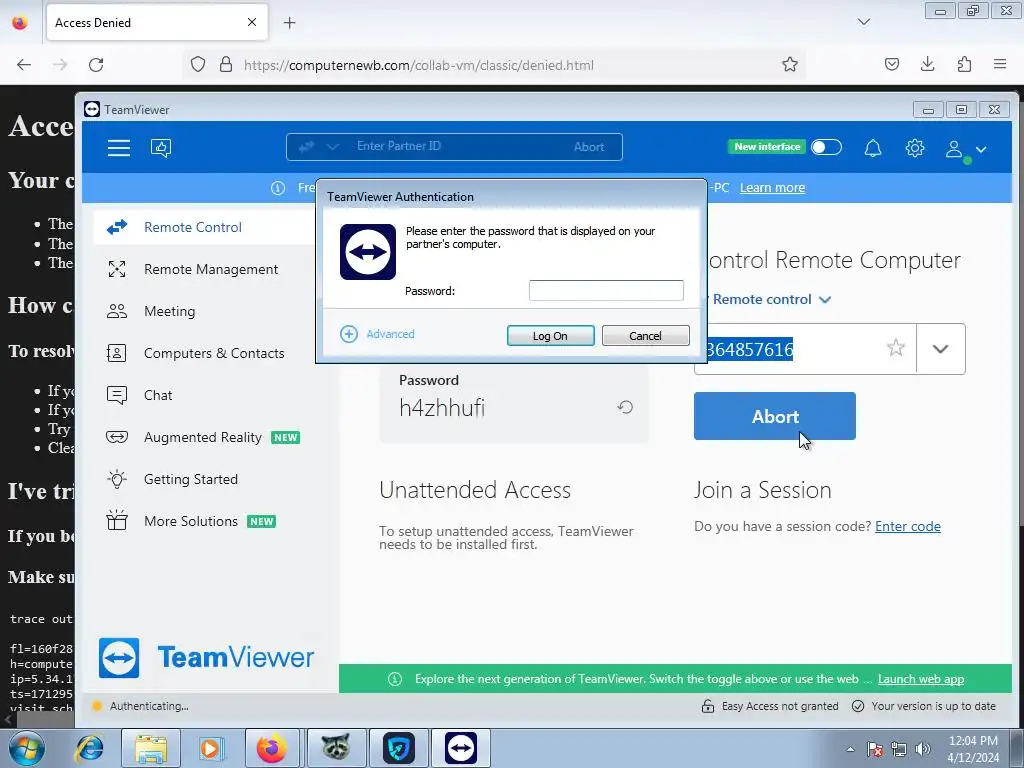Viewport: 1024px width, 768px height.
Task: Click the volume speaker tray icon
Action: pyautogui.click(x=922, y=750)
